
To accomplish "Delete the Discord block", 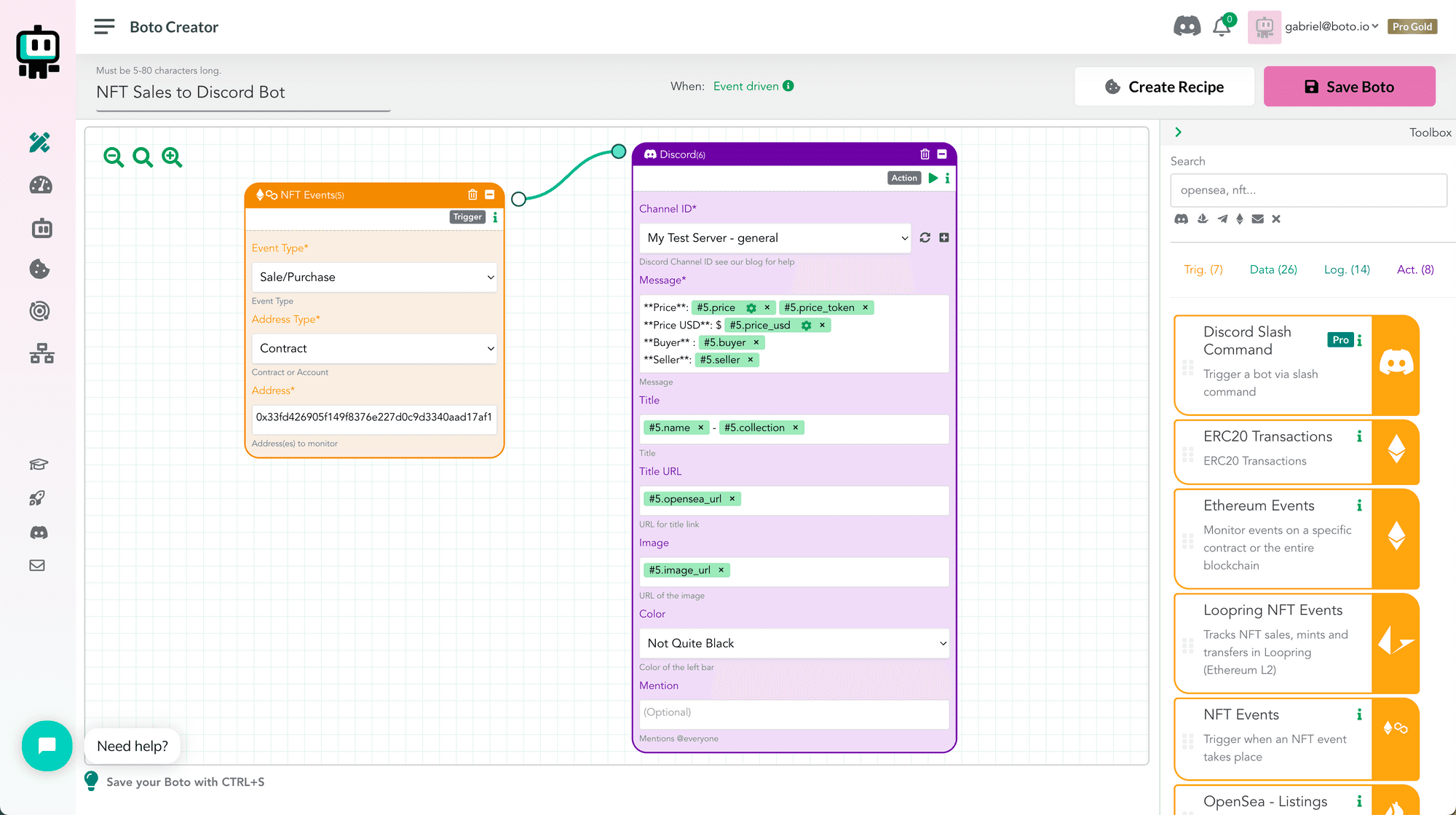I will [x=925, y=154].
